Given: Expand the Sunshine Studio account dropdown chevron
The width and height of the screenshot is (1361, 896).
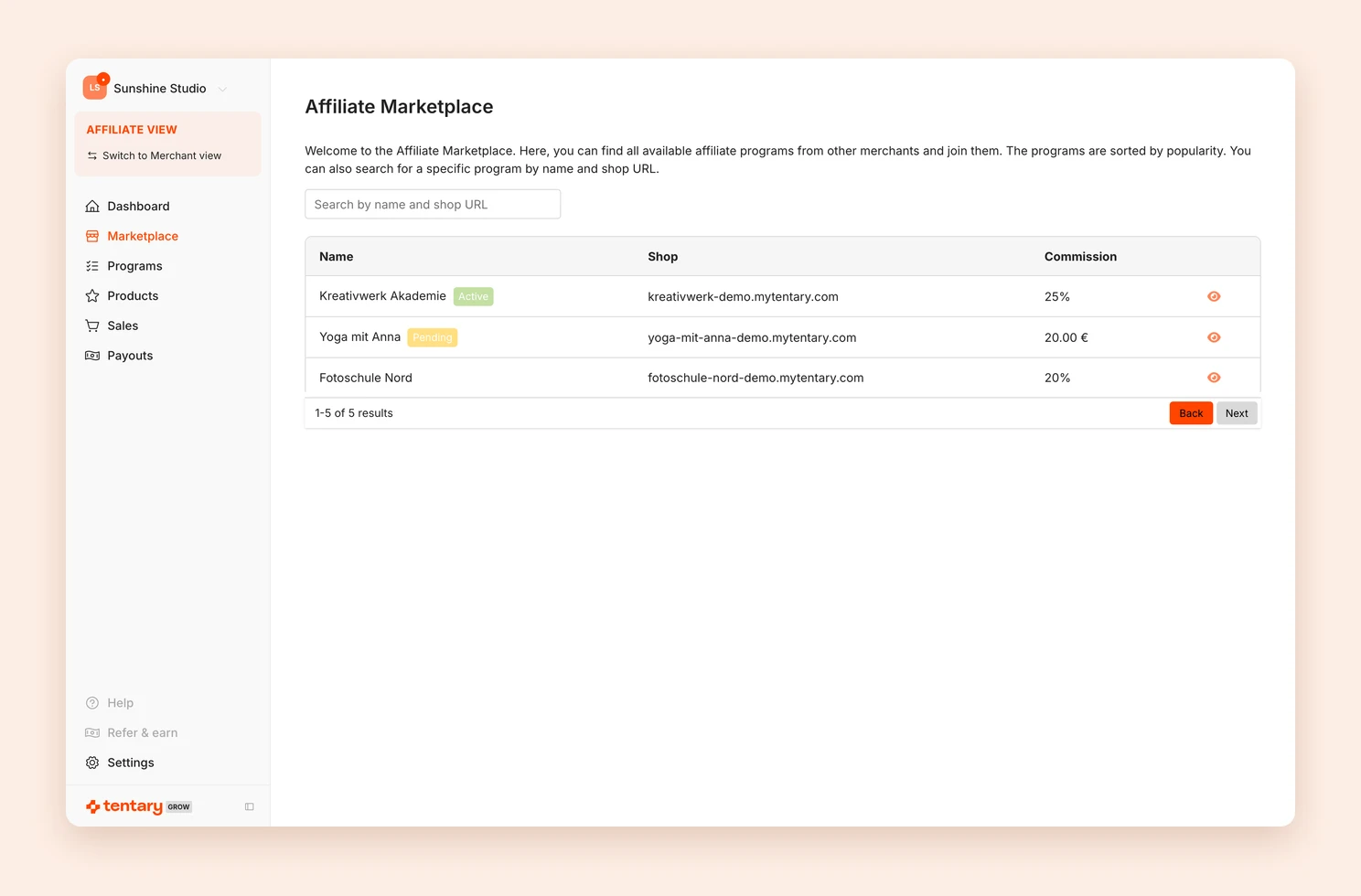Looking at the screenshot, I should coord(222,89).
